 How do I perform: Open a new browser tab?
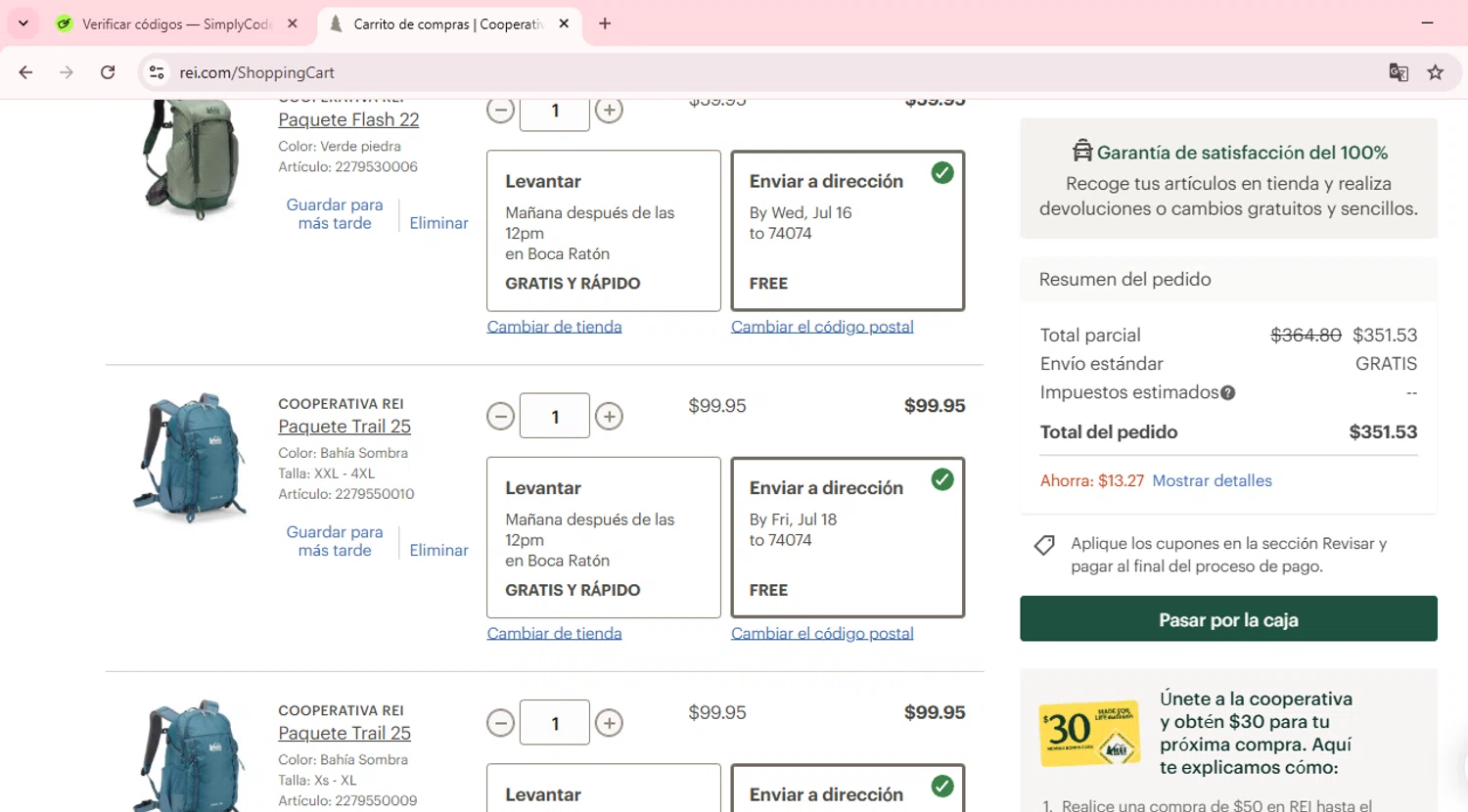(605, 23)
